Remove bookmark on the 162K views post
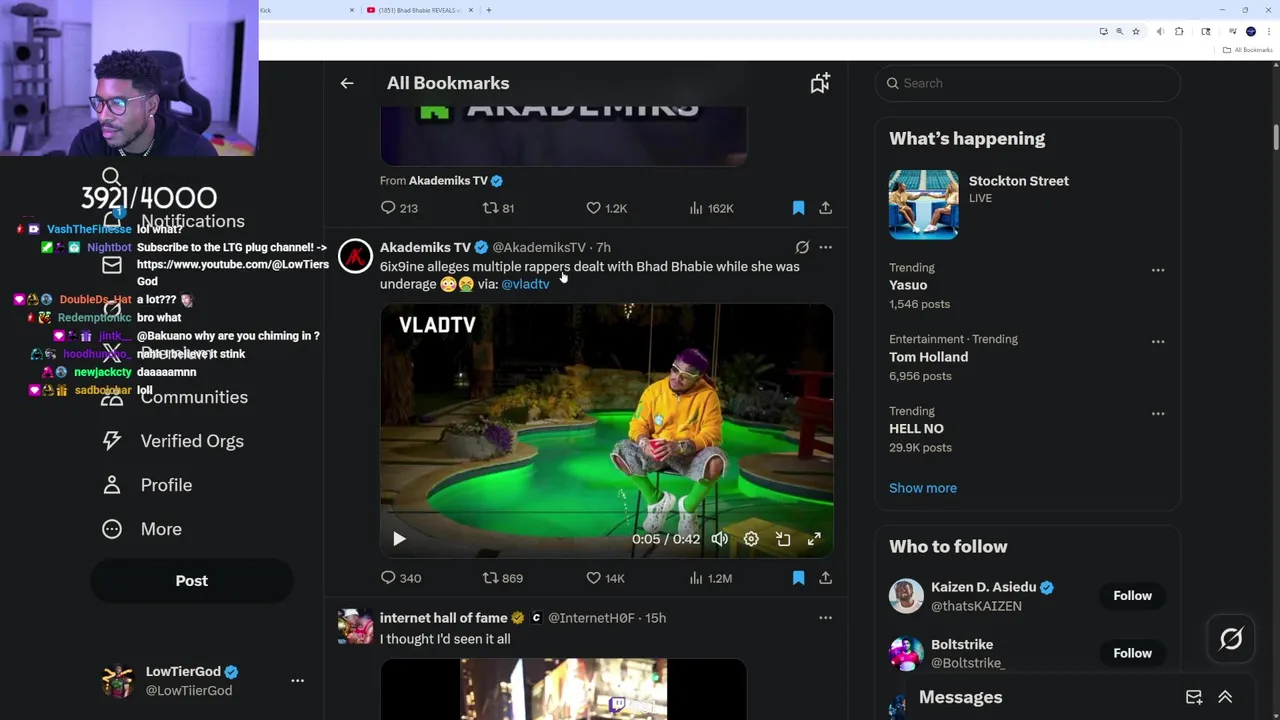 798,208
